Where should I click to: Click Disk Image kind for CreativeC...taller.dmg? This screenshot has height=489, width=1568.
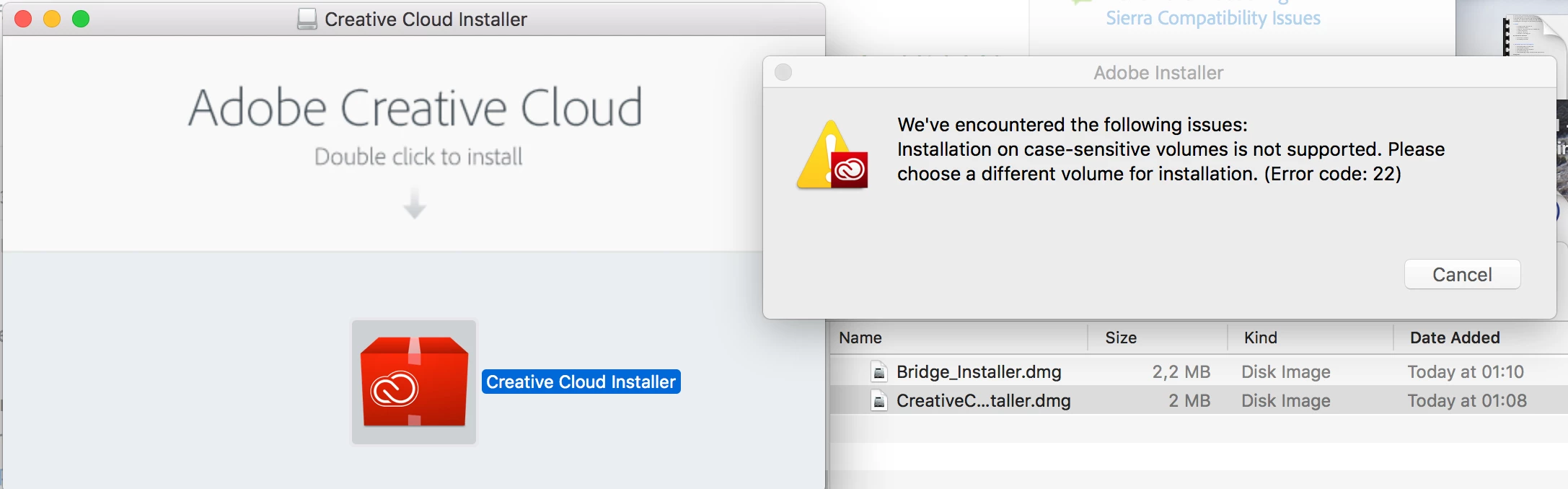(x=1286, y=400)
